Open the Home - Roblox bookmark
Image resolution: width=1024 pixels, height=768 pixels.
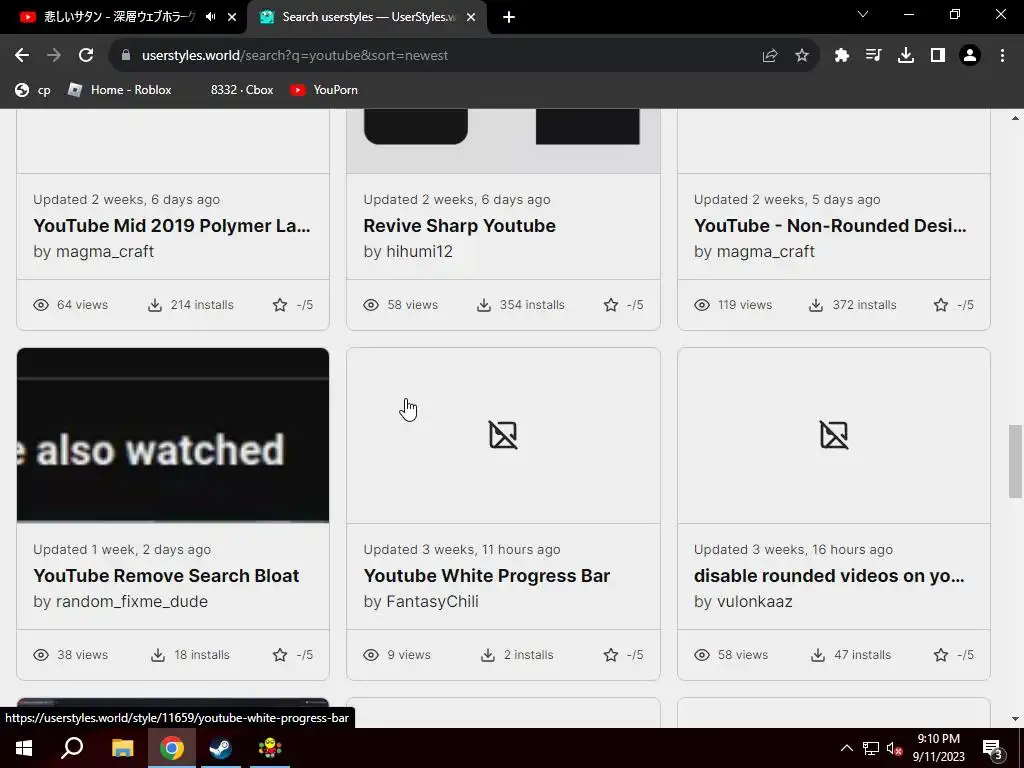(x=120, y=90)
